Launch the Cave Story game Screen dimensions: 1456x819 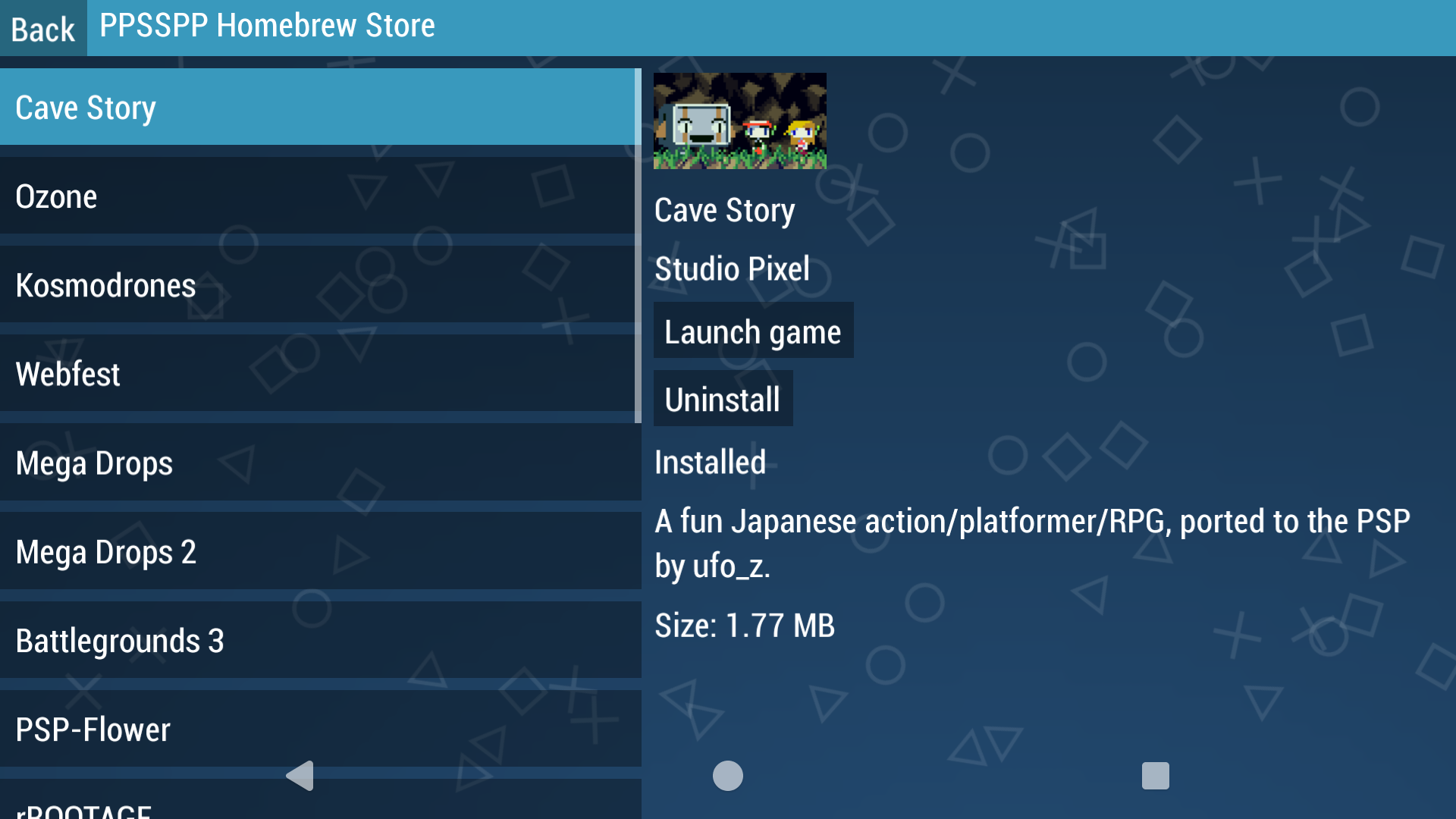pyautogui.click(x=753, y=331)
